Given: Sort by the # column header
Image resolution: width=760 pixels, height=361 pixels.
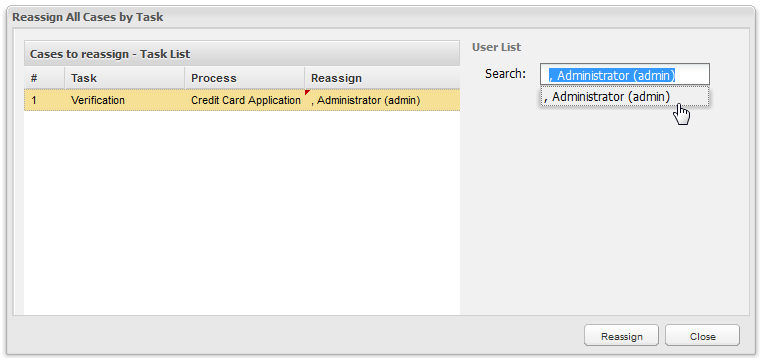Looking at the screenshot, I should click(44, 78).
